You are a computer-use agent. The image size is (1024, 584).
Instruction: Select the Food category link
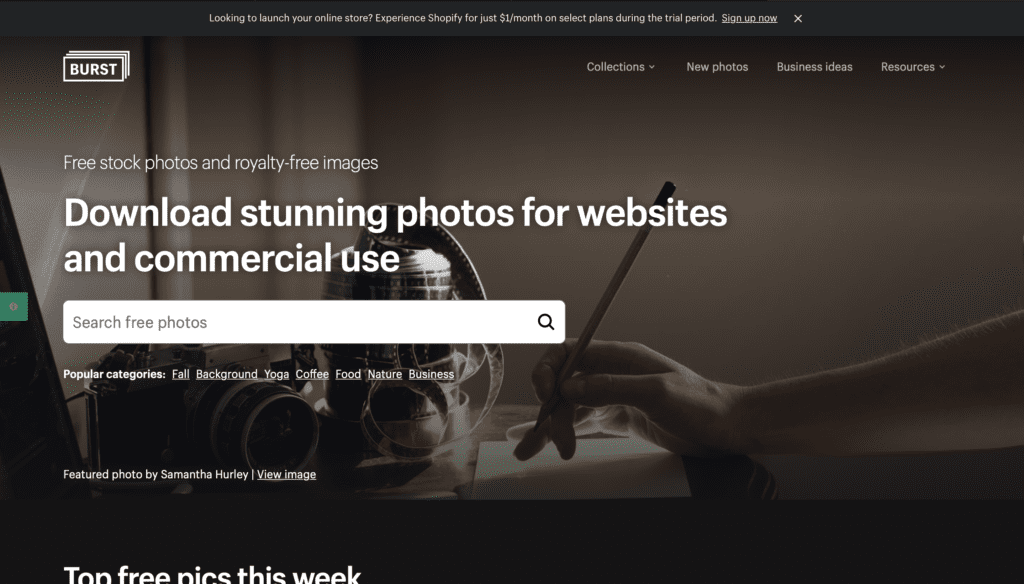point(348,374)
